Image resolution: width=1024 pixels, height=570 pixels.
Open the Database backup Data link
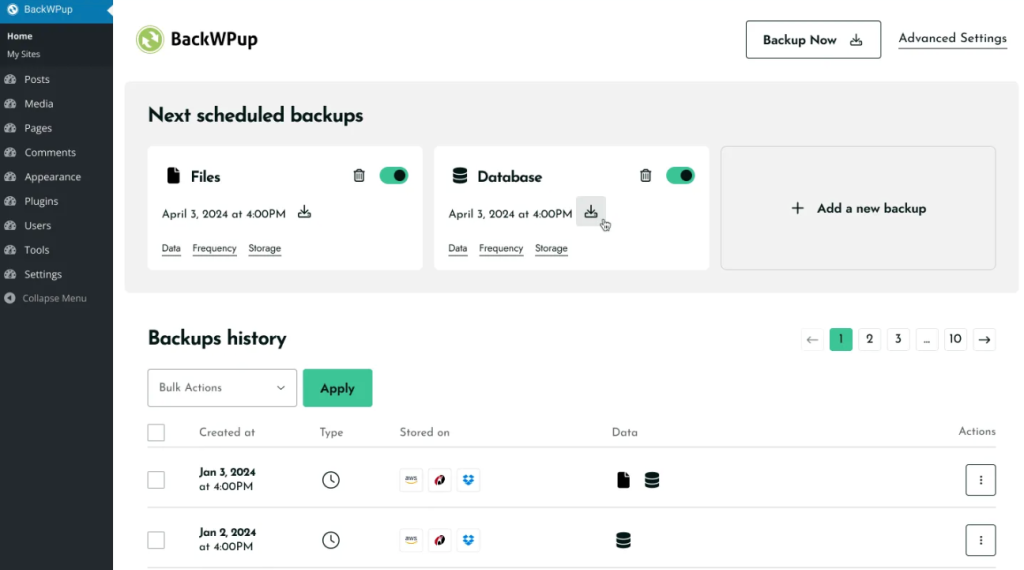coord(458,249)
